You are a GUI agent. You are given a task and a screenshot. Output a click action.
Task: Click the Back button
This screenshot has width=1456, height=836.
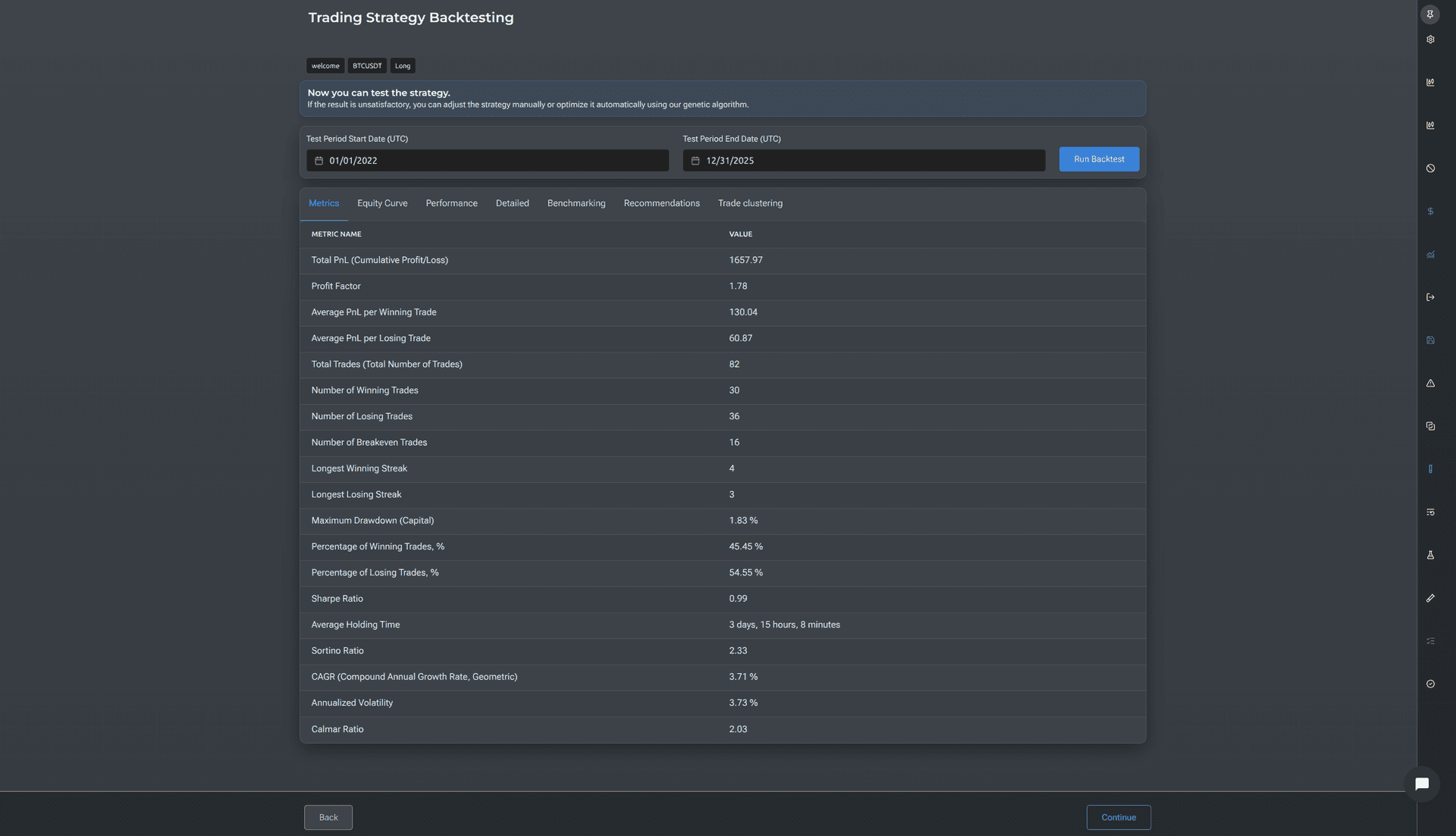pyautogui.click(x=328, y=817)
